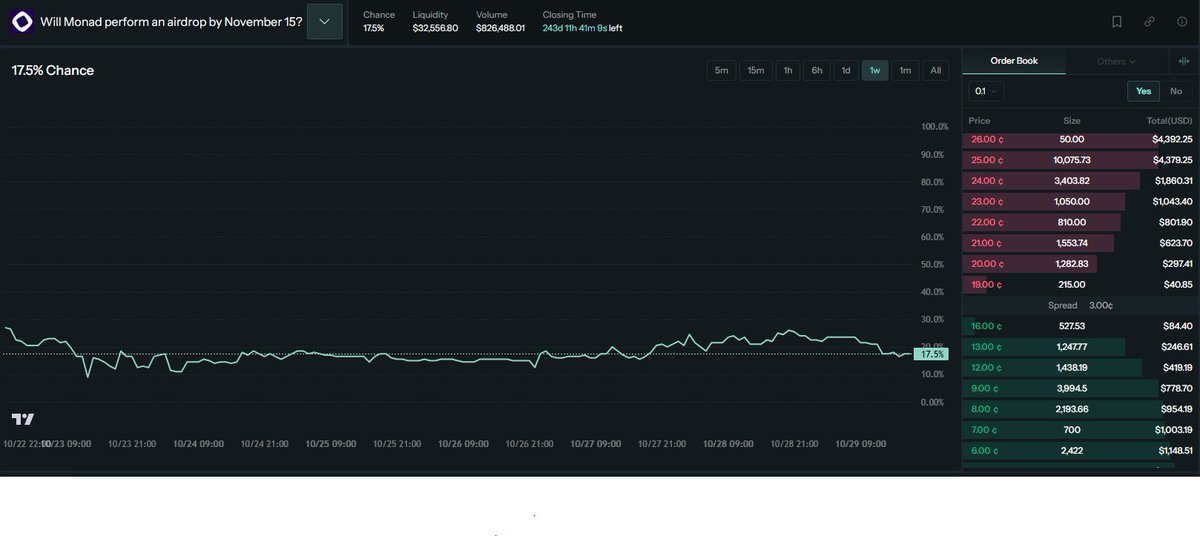Screen dimensions: 1200x536
Task: Bookmark this market
Action: 1117,21
